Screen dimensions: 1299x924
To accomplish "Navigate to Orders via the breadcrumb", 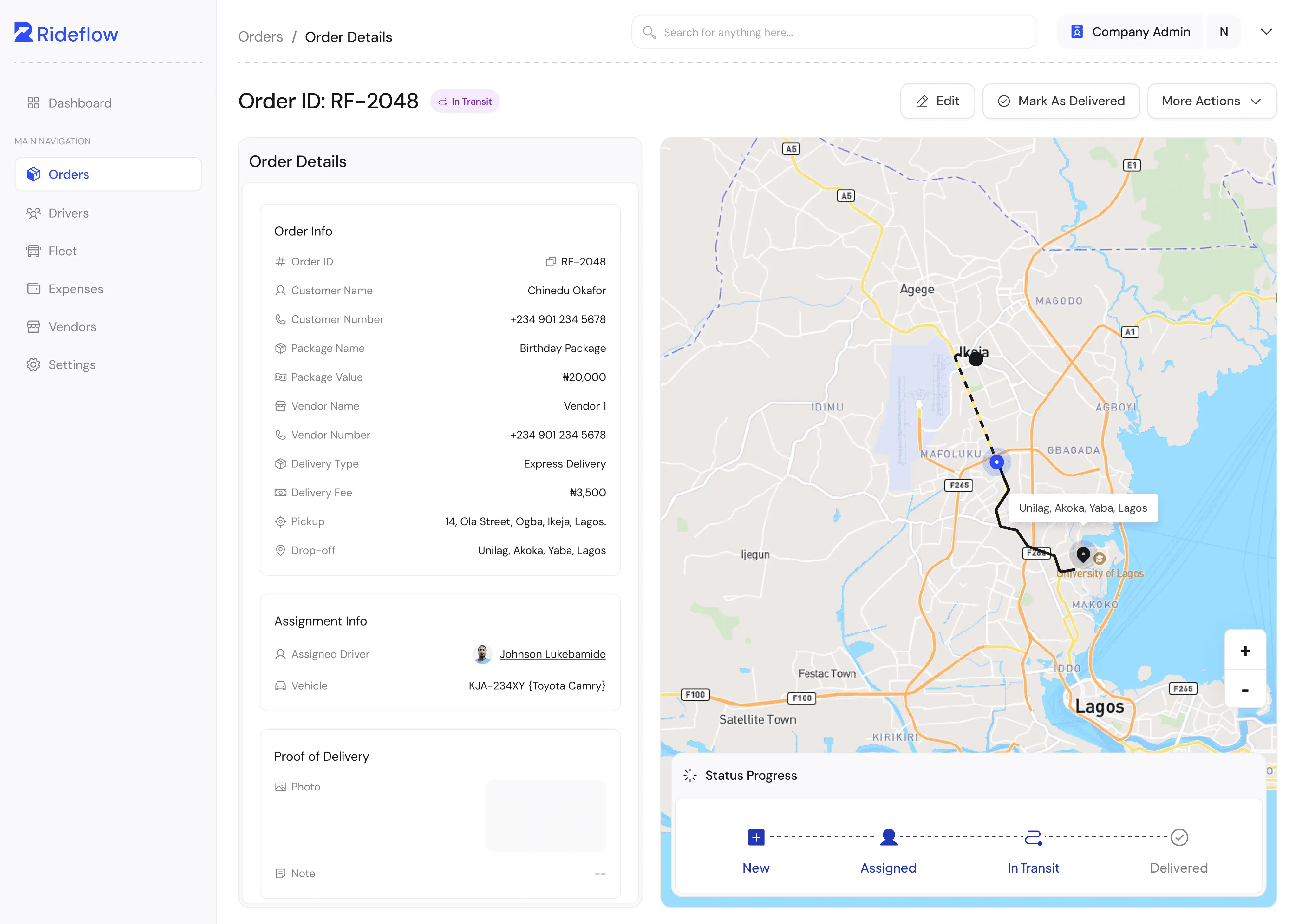I will pos(260,36).
